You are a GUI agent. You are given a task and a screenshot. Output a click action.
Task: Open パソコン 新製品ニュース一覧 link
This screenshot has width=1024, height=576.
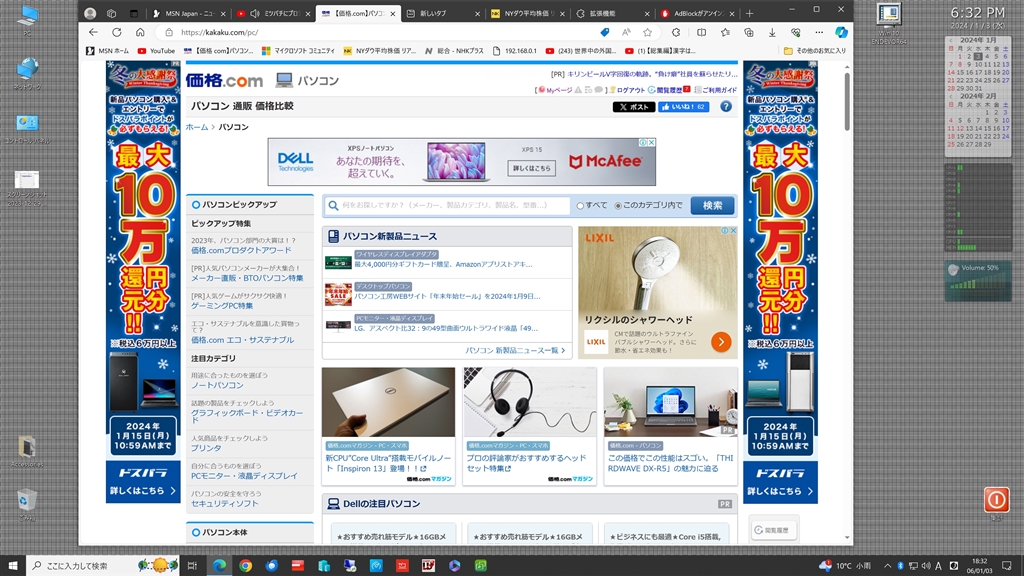[515, 351]
